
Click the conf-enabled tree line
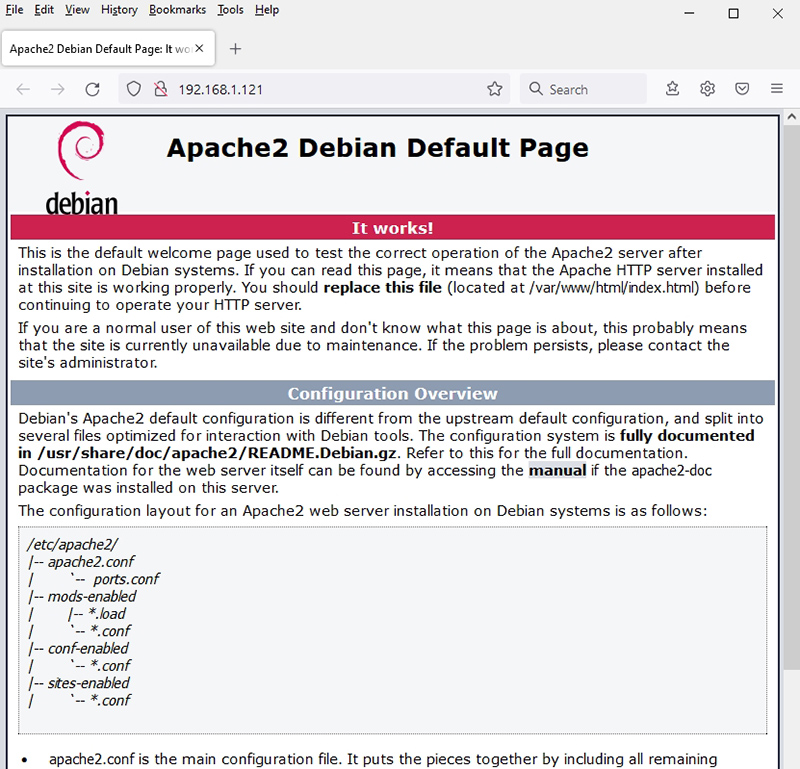point(79,649)
